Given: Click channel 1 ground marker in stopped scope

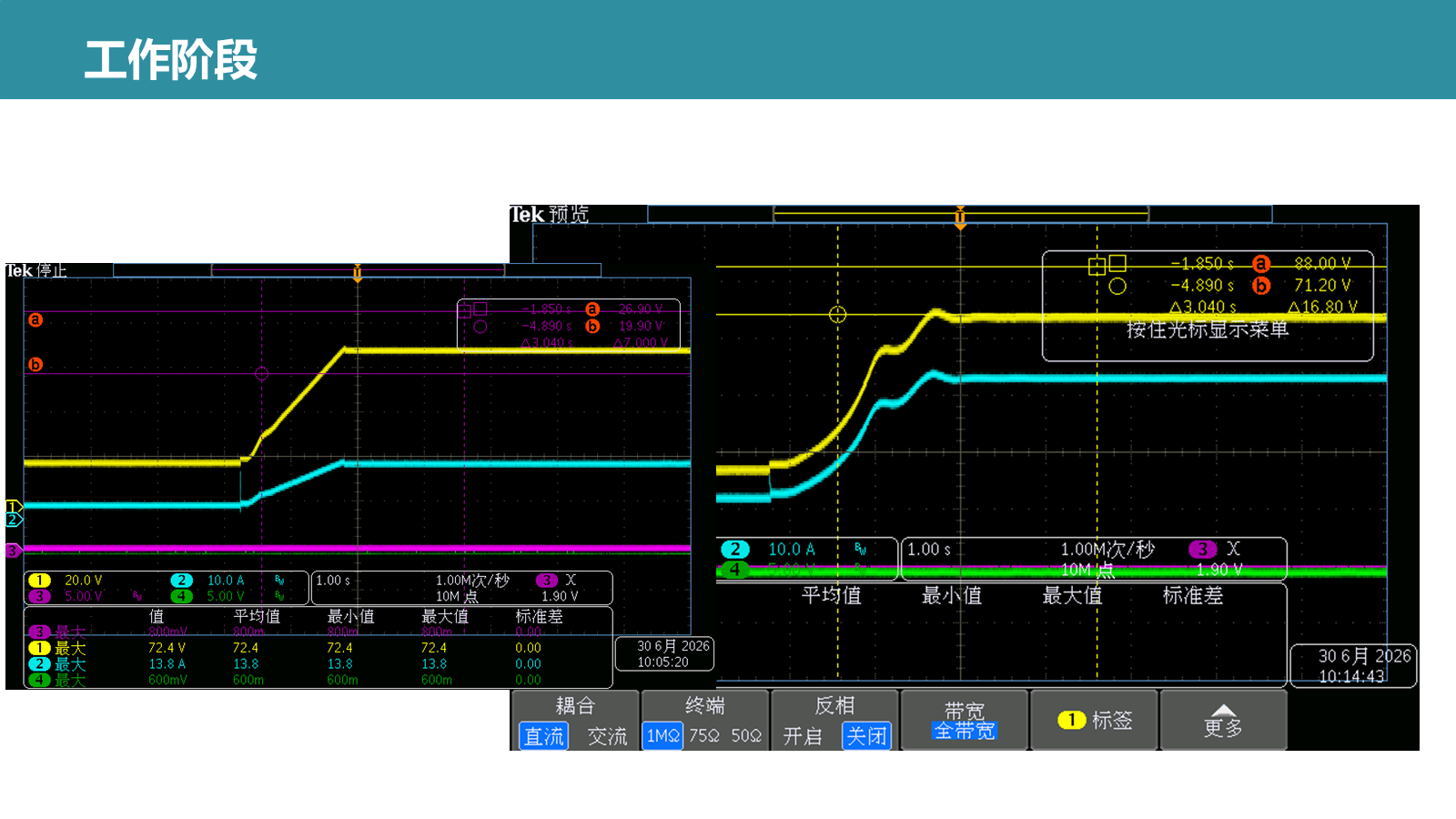Looking at the screenshot, I should [13, 506].
